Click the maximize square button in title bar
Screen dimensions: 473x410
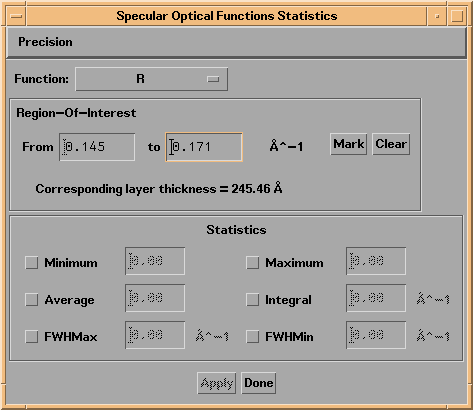[456, 16]
